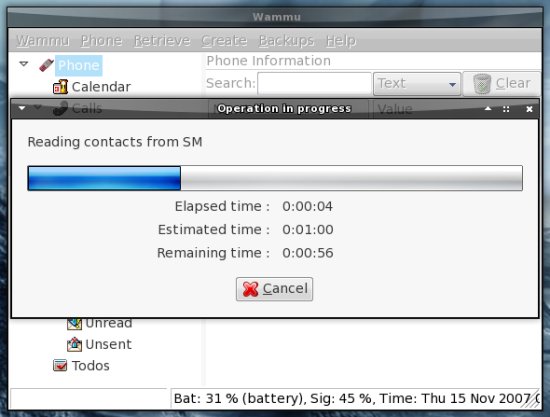Select the Calendar icon in sidebar
550x417 pixels.
click(x=60, y=87)
